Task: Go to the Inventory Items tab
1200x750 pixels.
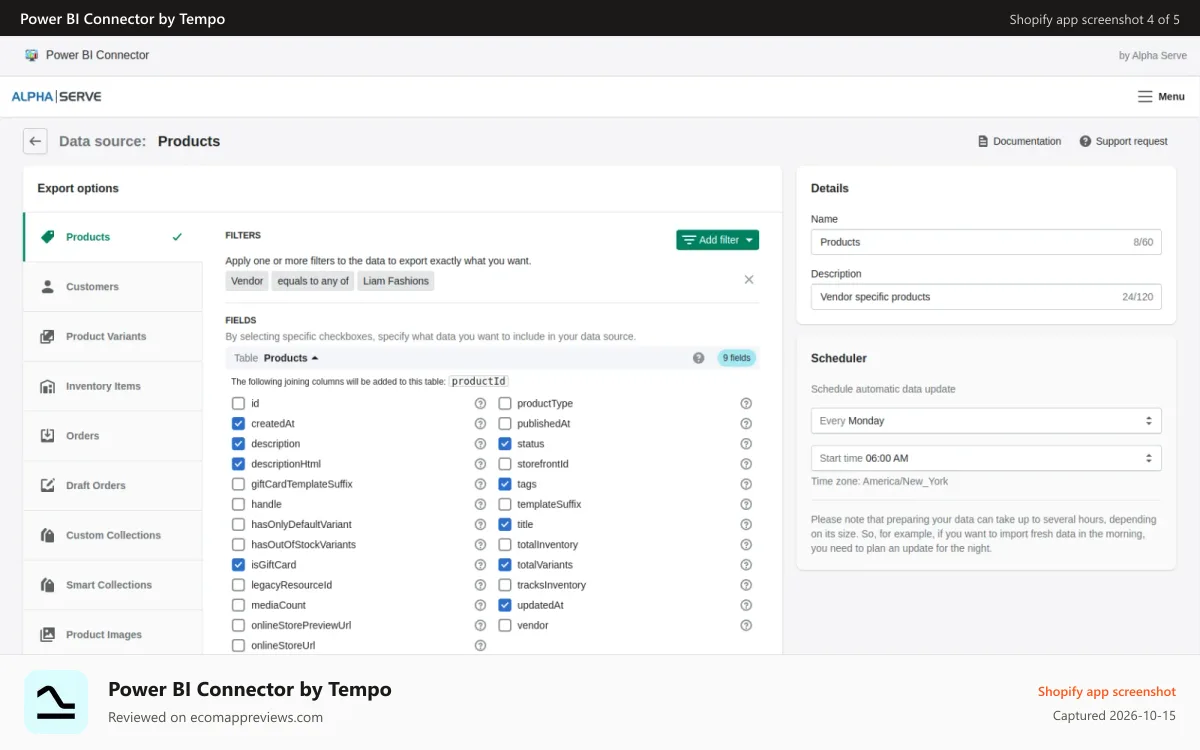Action: (113, 386)
